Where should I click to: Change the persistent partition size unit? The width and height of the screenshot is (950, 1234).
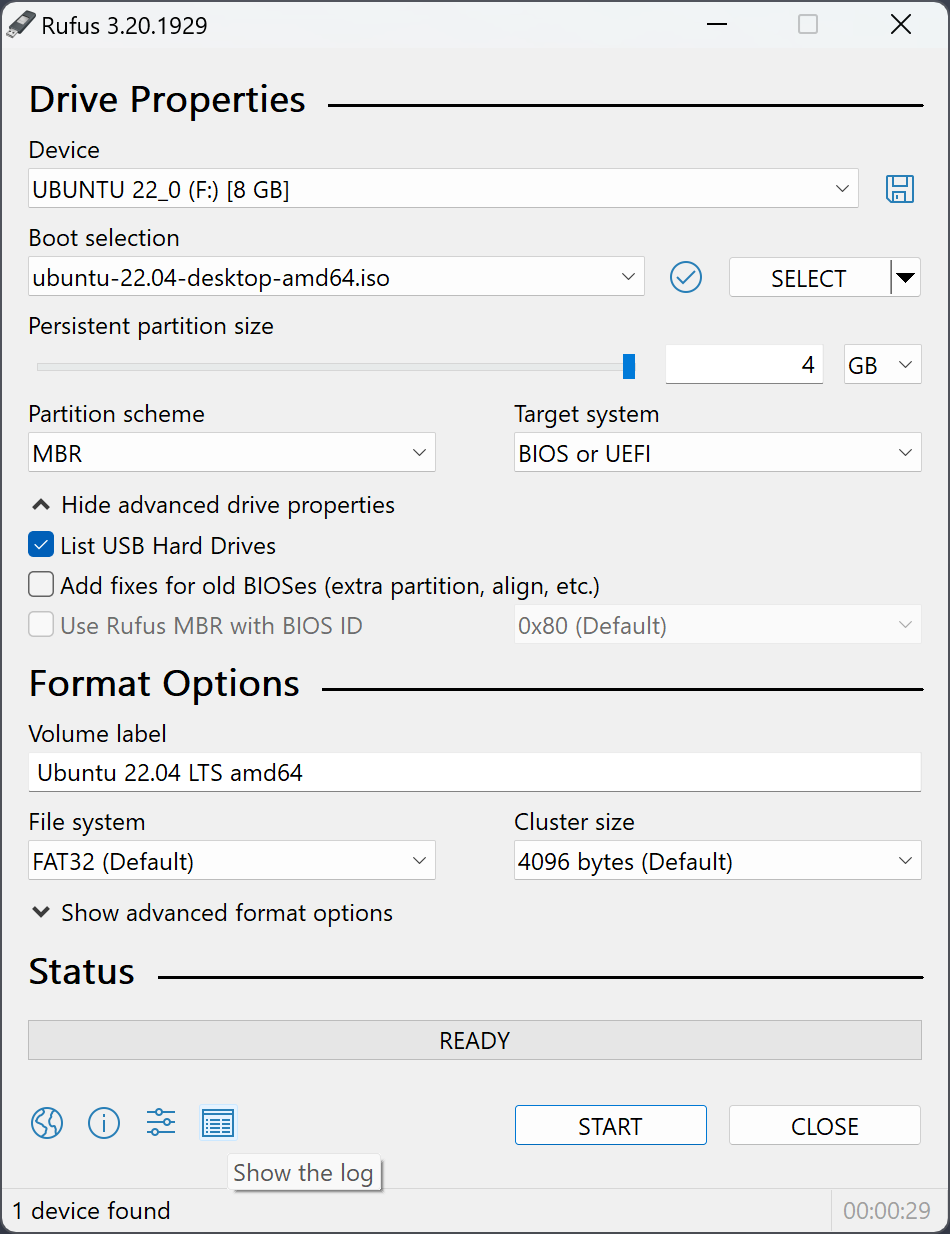(x=882, y=364)
